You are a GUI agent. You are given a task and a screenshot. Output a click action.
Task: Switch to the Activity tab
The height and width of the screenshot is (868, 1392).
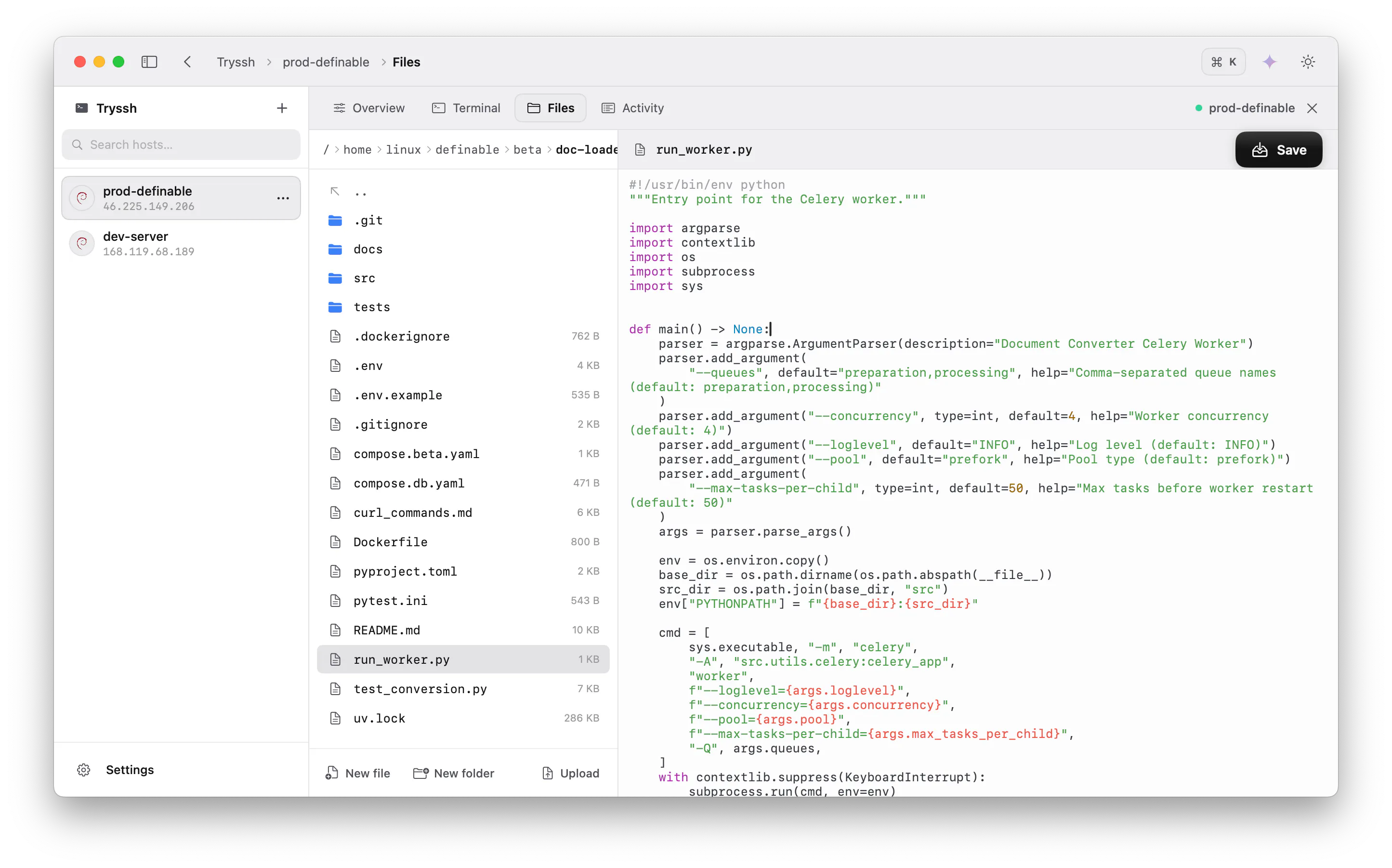pos(632,108)
